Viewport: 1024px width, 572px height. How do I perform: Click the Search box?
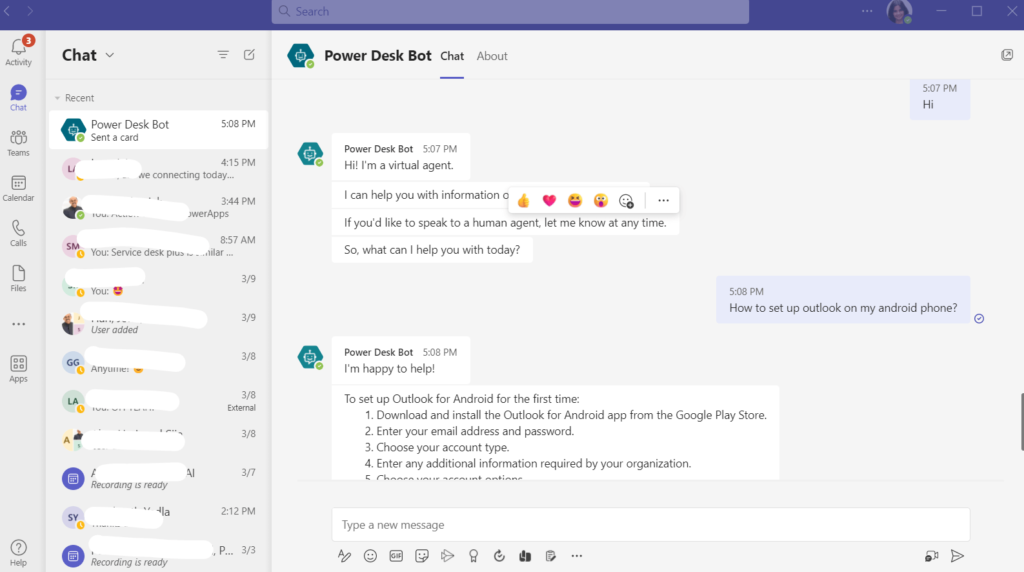510,12
